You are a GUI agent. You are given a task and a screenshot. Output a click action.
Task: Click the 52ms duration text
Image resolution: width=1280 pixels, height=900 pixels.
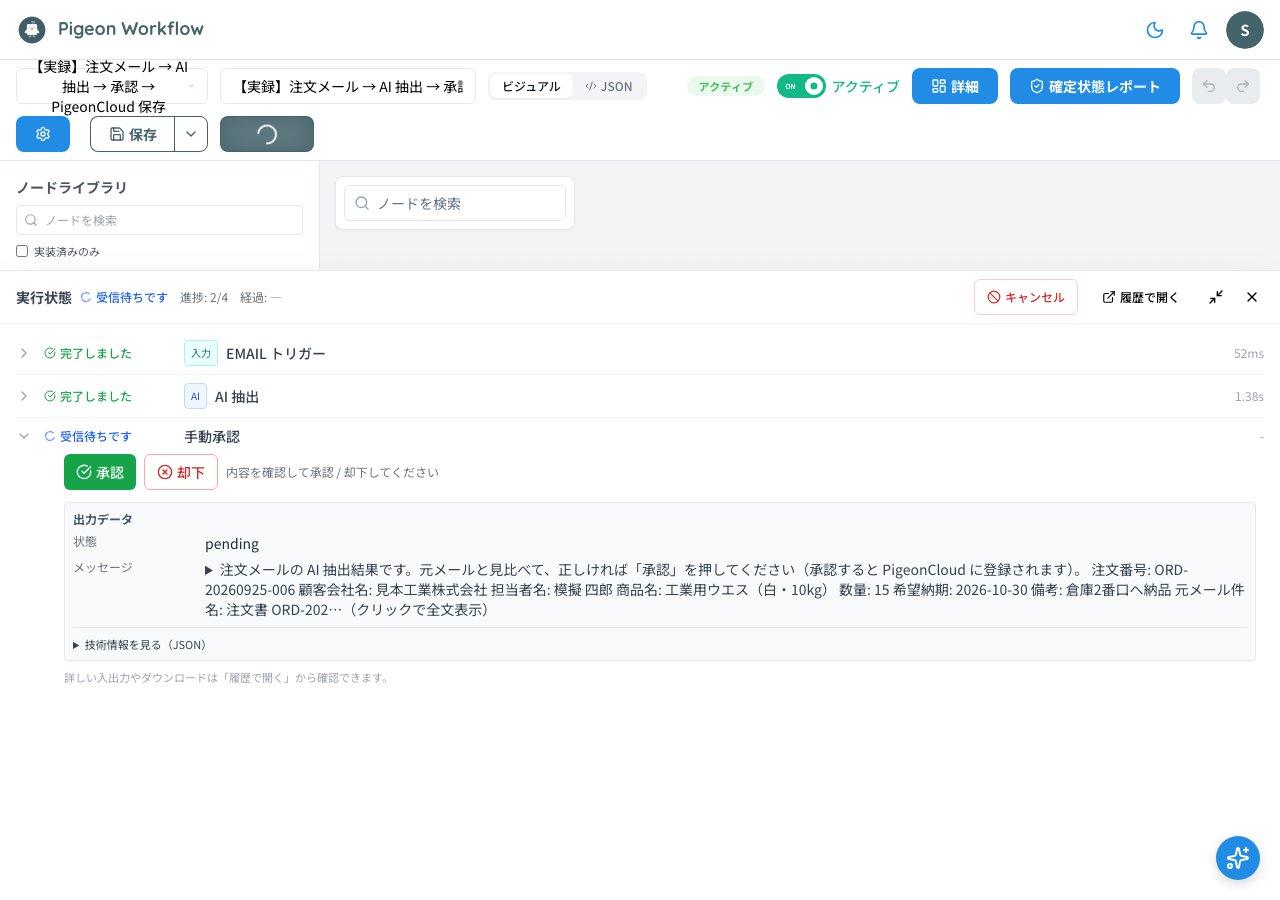(x=1249, y=354)
